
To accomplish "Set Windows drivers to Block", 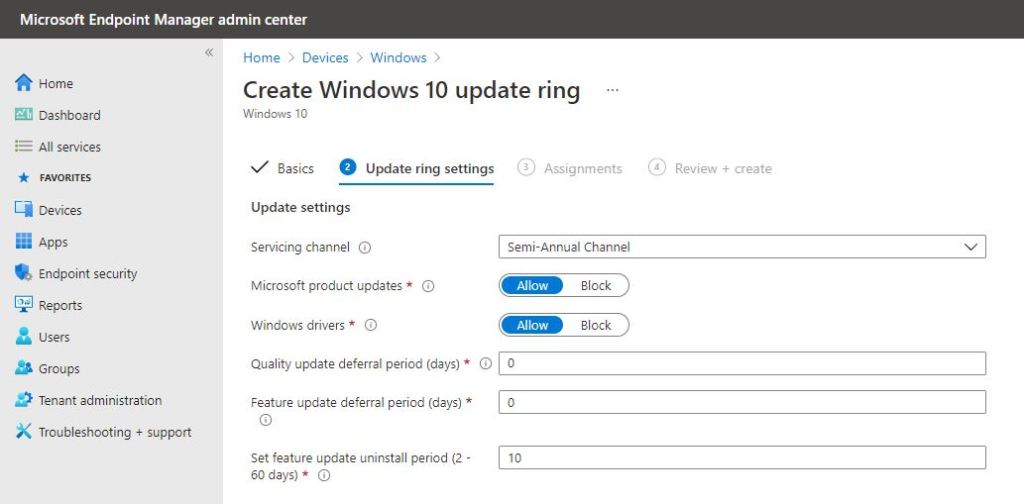I will (596, 325).
